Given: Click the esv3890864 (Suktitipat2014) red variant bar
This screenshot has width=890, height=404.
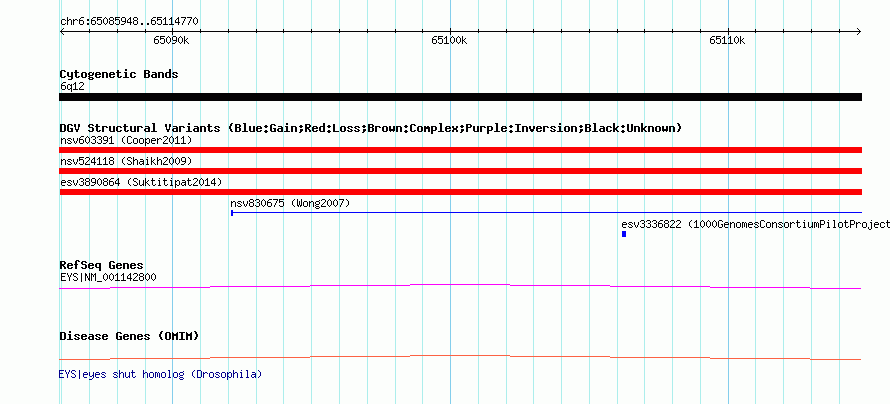Looking at the screenshot, I should [x=460, y=192].
